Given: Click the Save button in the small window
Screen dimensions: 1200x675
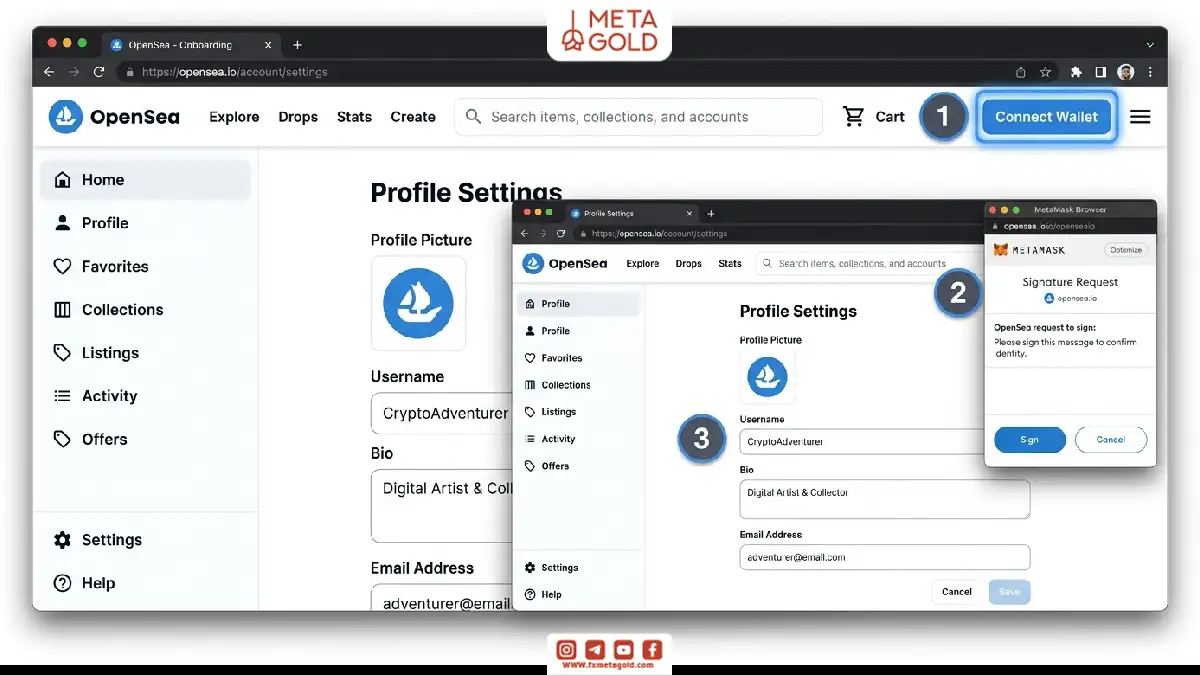Looking at the screenshot, I should point(1009,592).
